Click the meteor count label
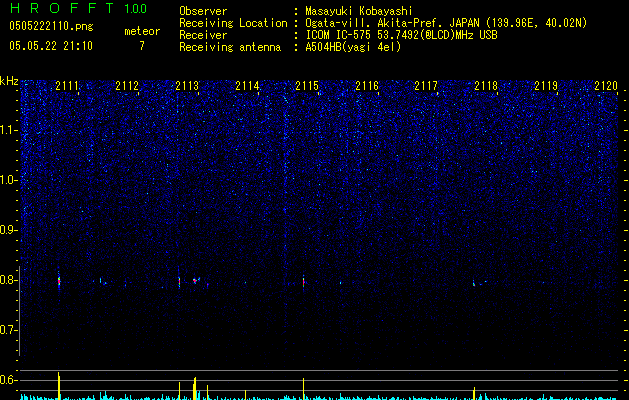Image resolution: width=629 pixels, height=400 pixels. tap(142, 31)
